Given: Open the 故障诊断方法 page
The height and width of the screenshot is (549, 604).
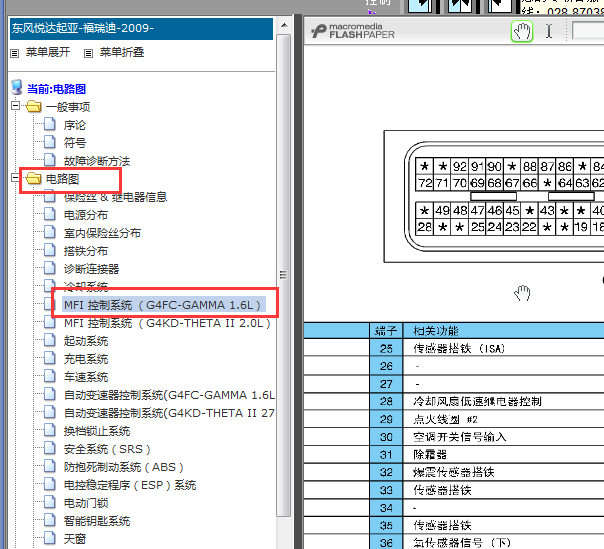Looking at the screenshot, I should pos(97,161).
